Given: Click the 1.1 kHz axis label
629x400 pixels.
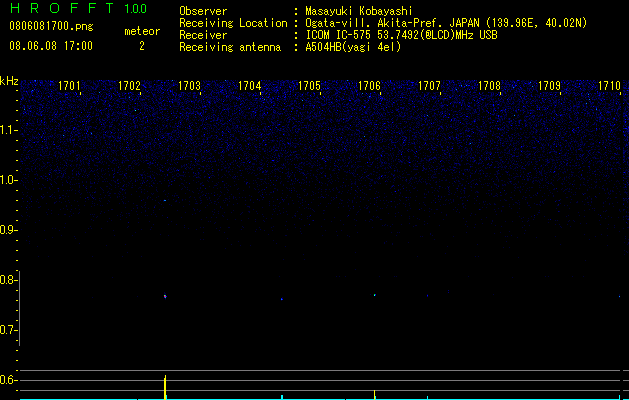Looking at the screenshot, I should pos(8,130).
